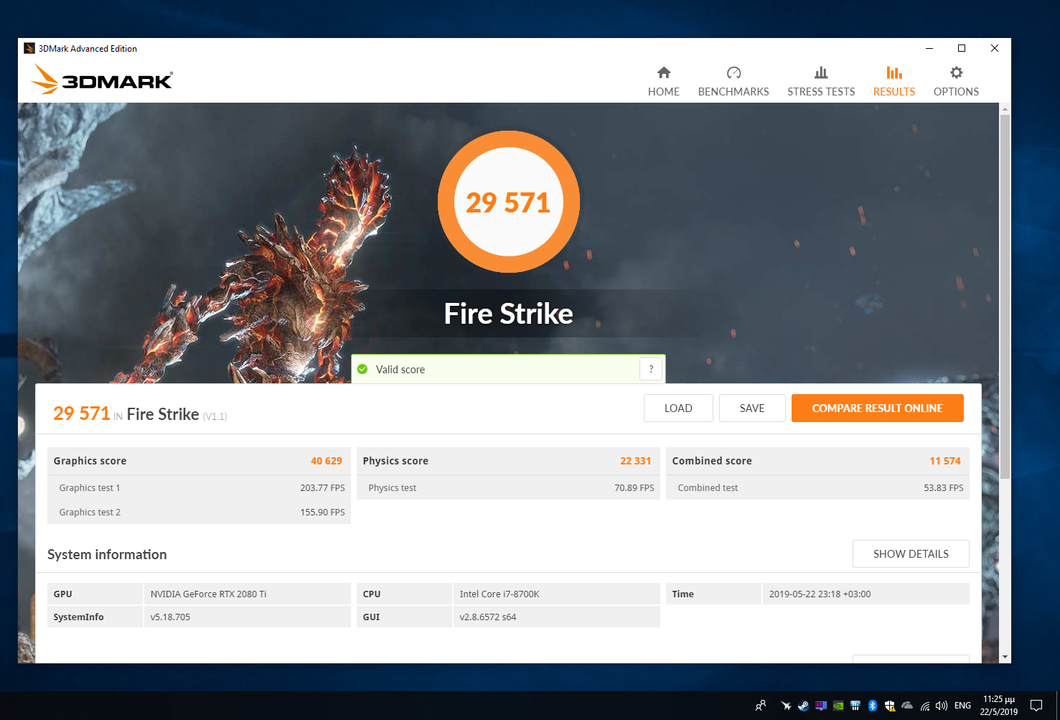Click COMPARE RESULT ONLINE button
1060x720 pixels.
coord(877,408)
